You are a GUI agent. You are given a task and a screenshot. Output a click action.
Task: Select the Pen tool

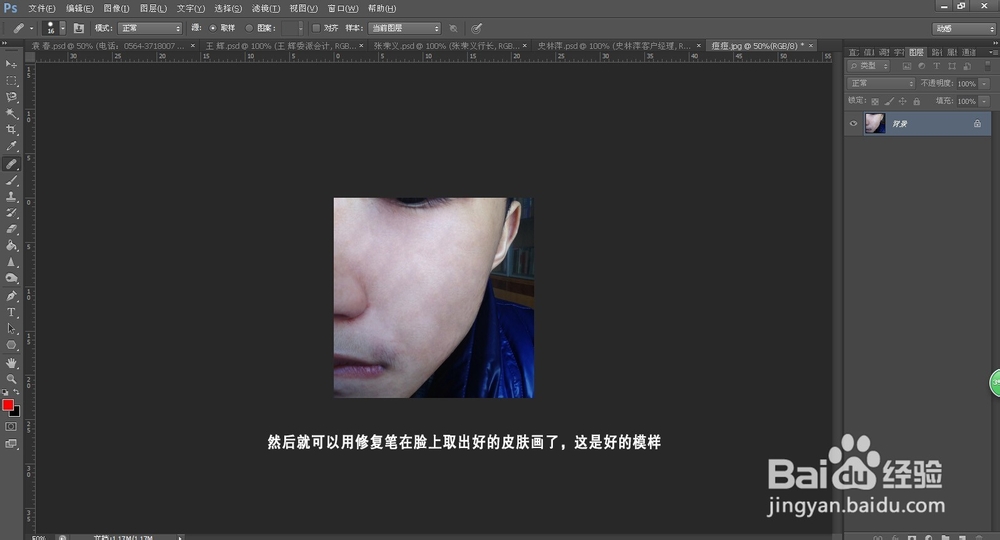(11, 296)
